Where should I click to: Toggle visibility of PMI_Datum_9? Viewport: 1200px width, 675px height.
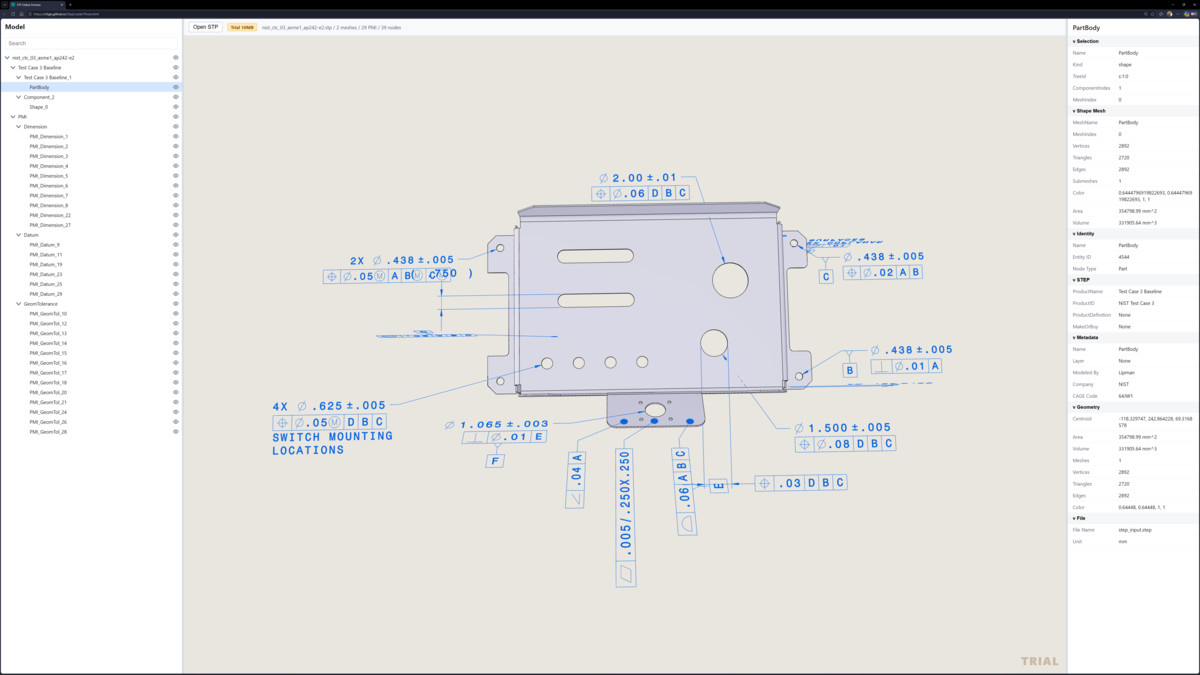coord(176,245)
